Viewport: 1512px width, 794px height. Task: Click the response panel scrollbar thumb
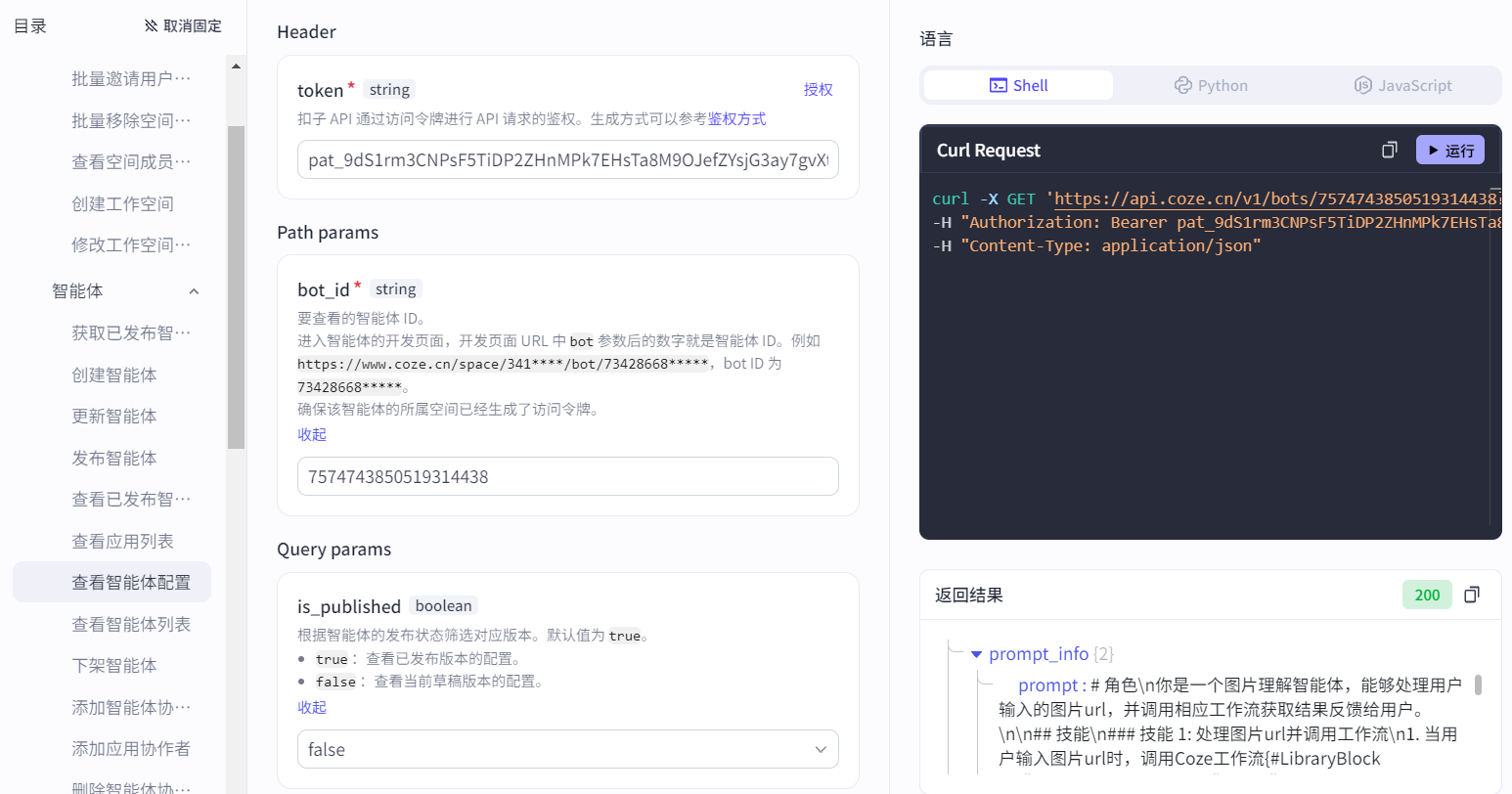click(x=1478, y=684)
